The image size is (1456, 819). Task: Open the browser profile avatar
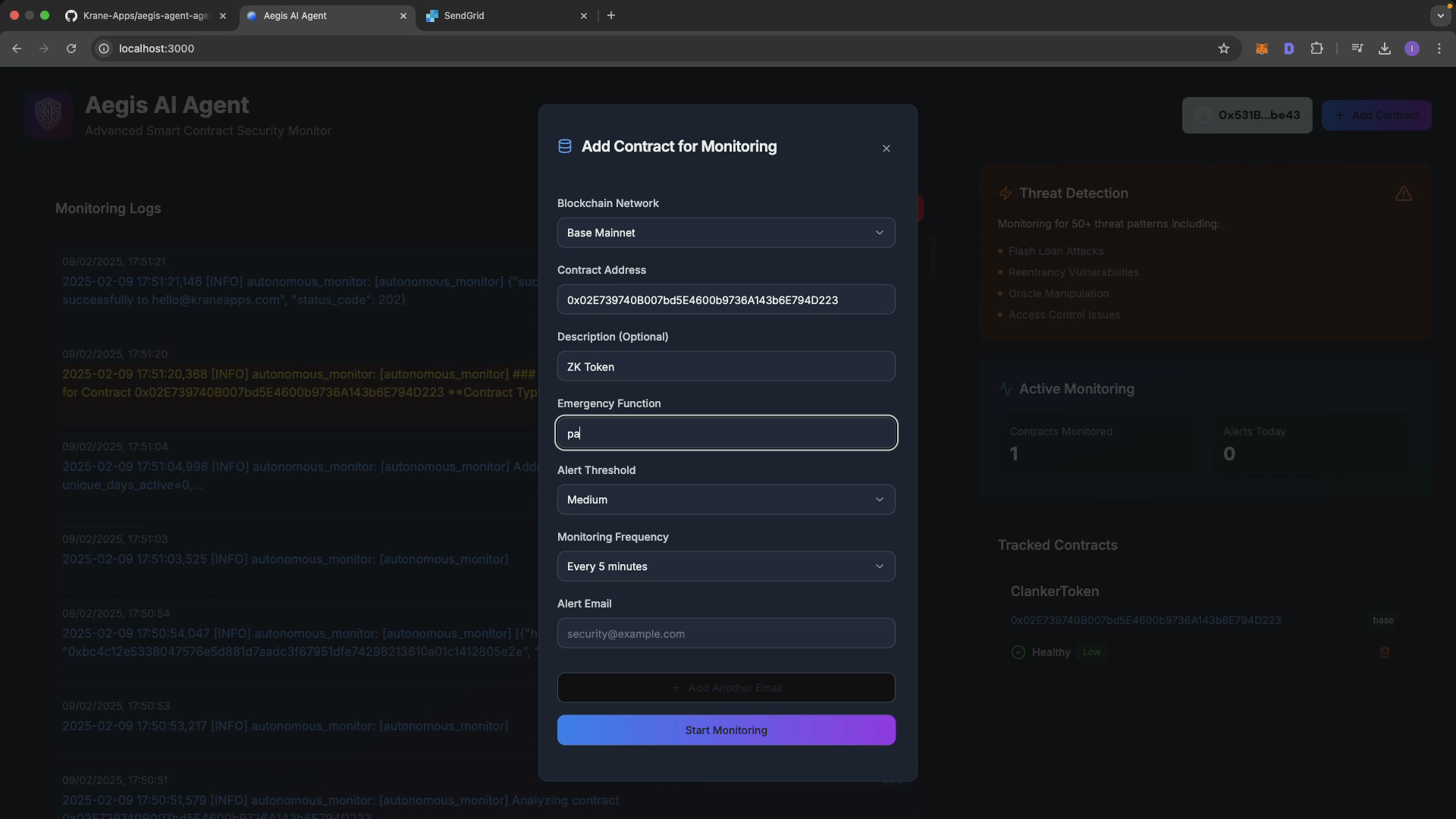point(1412,49)
